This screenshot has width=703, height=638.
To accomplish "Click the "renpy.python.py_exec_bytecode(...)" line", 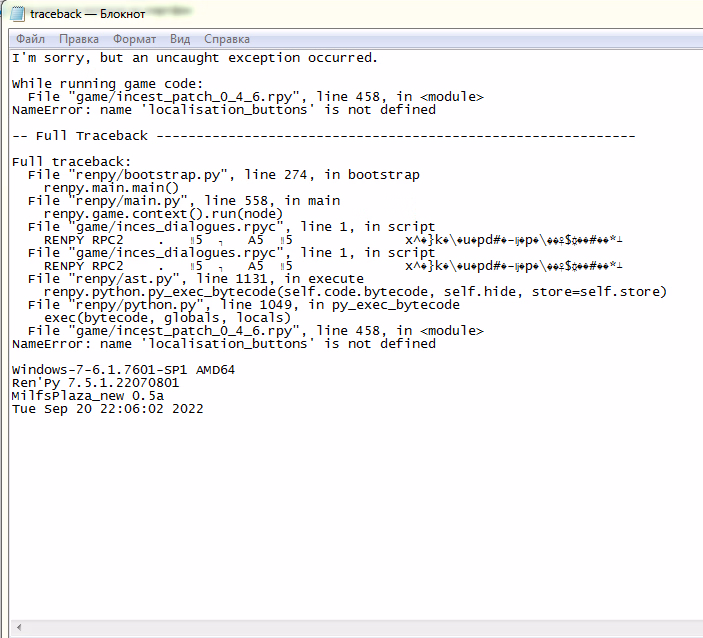I will tap(355, 292).
